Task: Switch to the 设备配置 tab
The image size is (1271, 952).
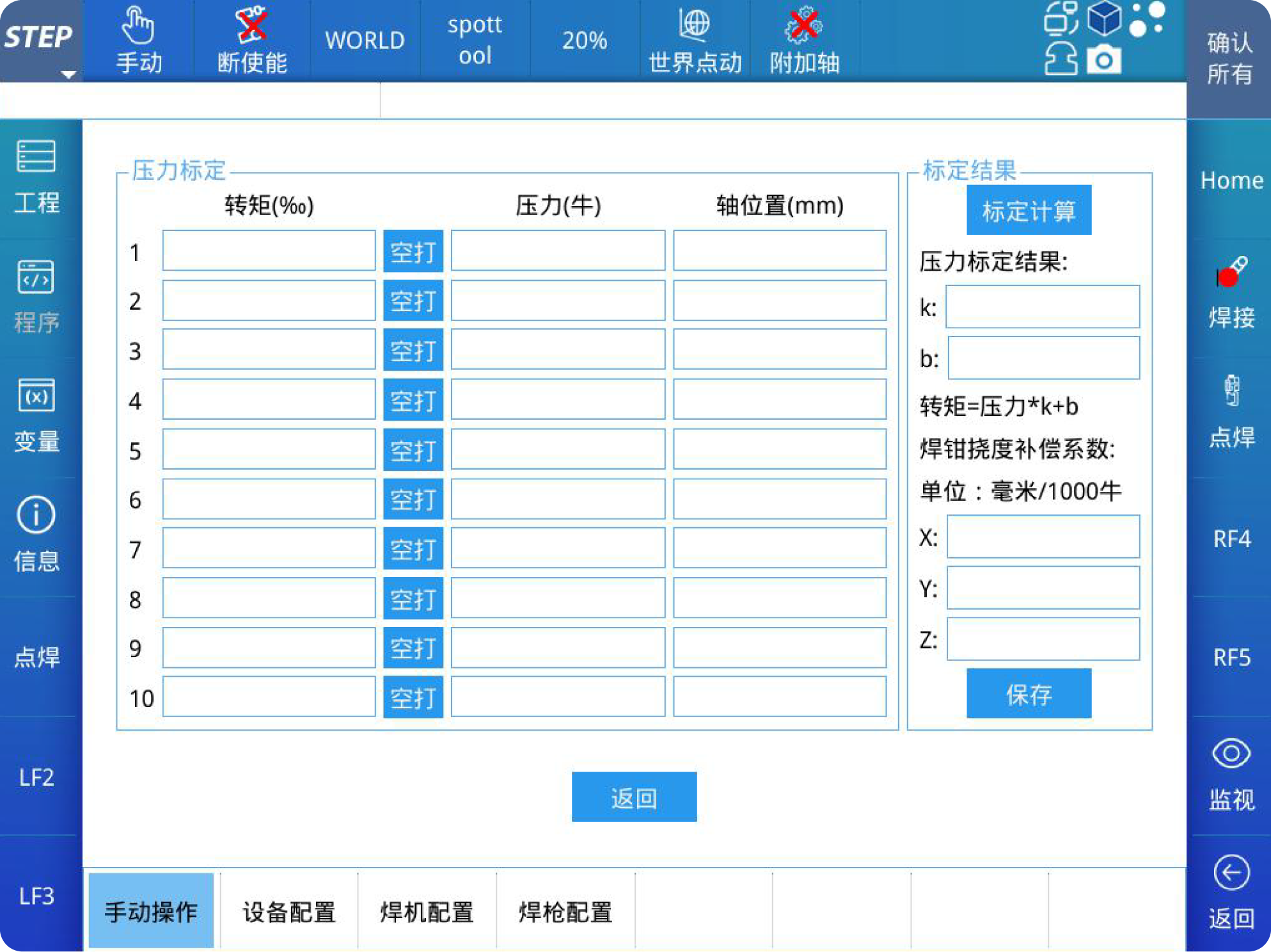Action: (x=289, y=911)
